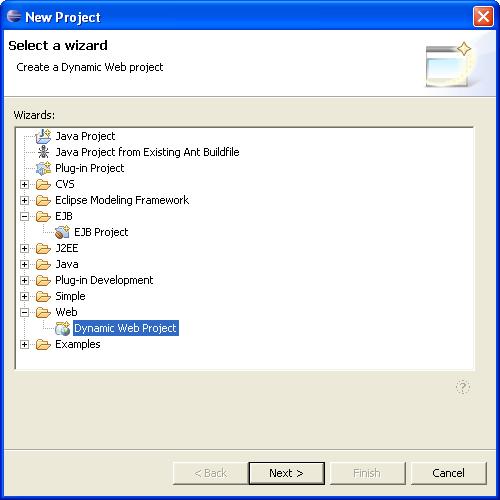Expand the J2EE folder
The height and width of the screenshot is (500, 500).
[24, 248]
